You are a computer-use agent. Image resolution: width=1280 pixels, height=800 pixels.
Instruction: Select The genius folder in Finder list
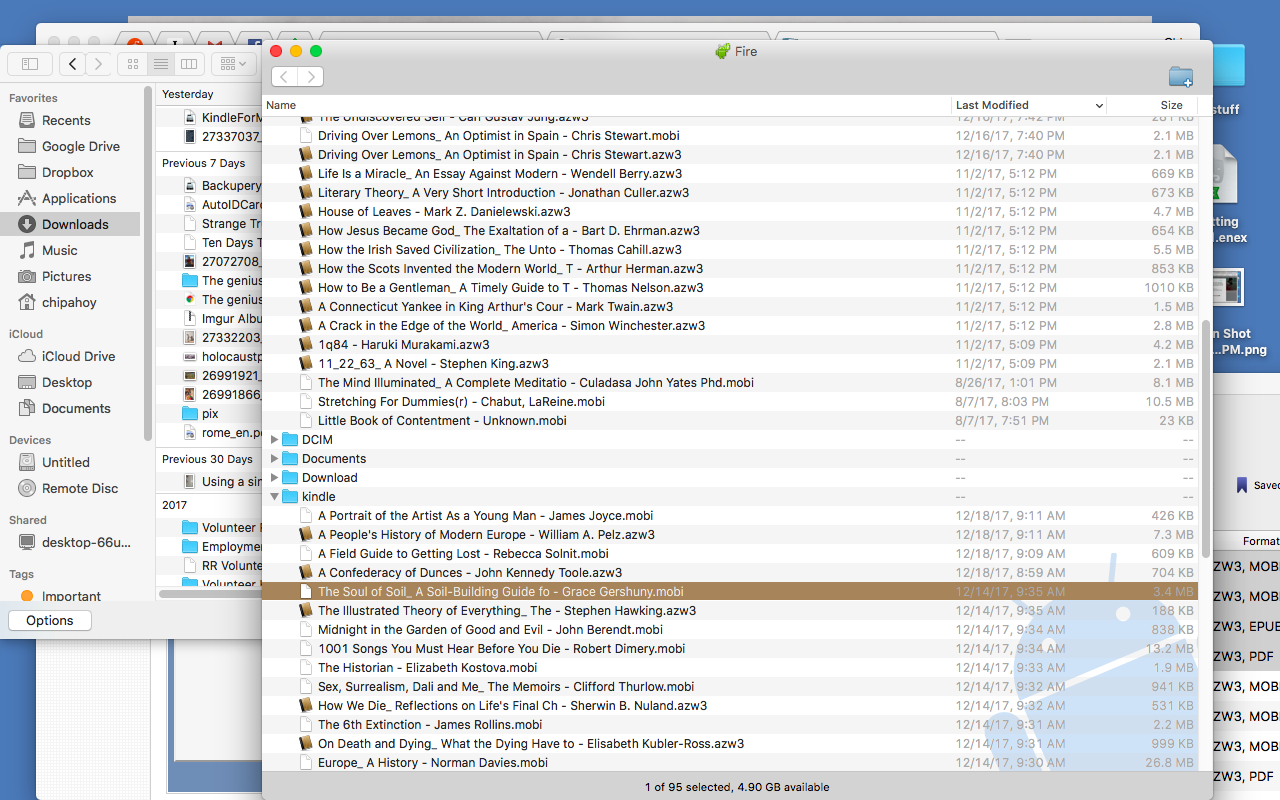click(x=221, y=280)
